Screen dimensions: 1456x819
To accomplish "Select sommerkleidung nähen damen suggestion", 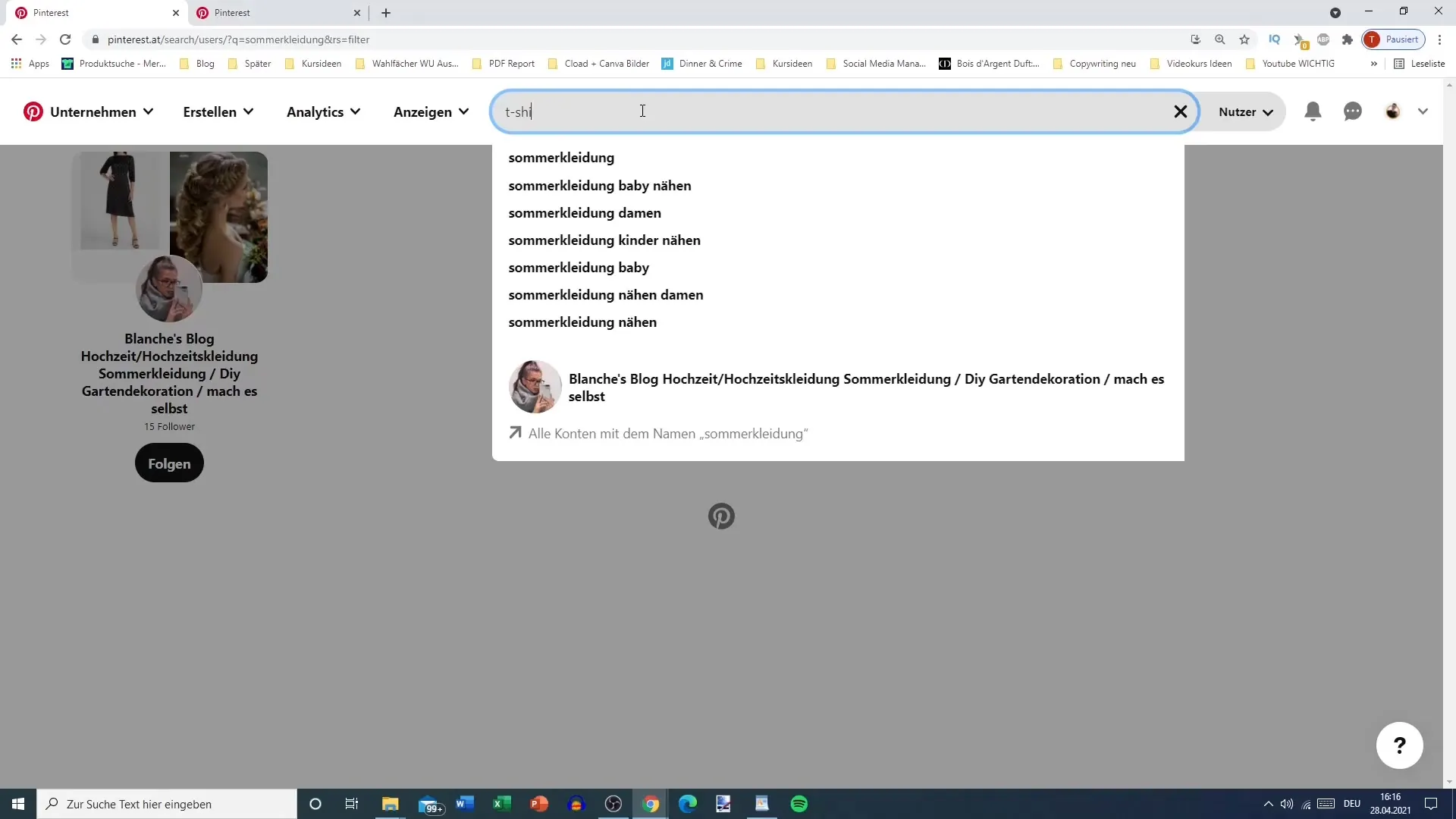I will (x=605, y=294).
